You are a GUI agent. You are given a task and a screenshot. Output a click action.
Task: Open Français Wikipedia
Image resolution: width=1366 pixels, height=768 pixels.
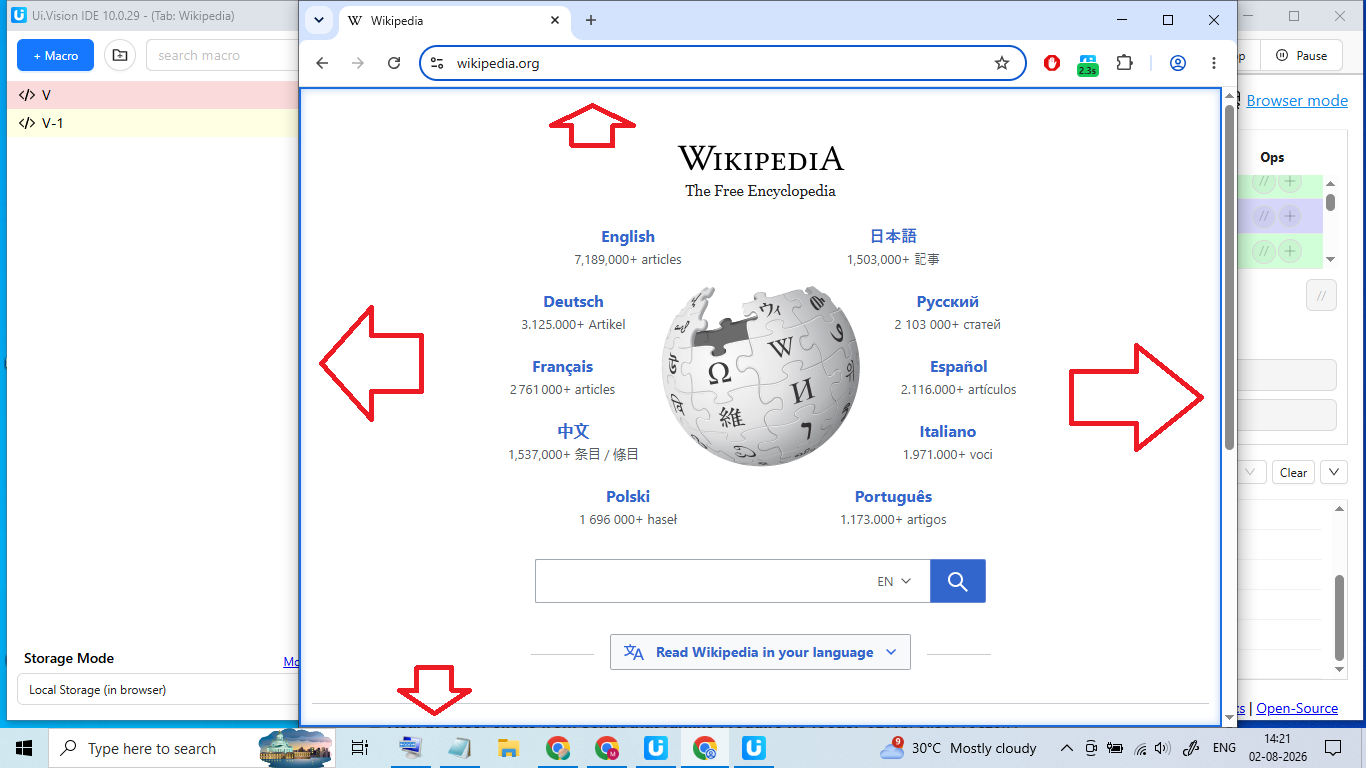(562, 367)
